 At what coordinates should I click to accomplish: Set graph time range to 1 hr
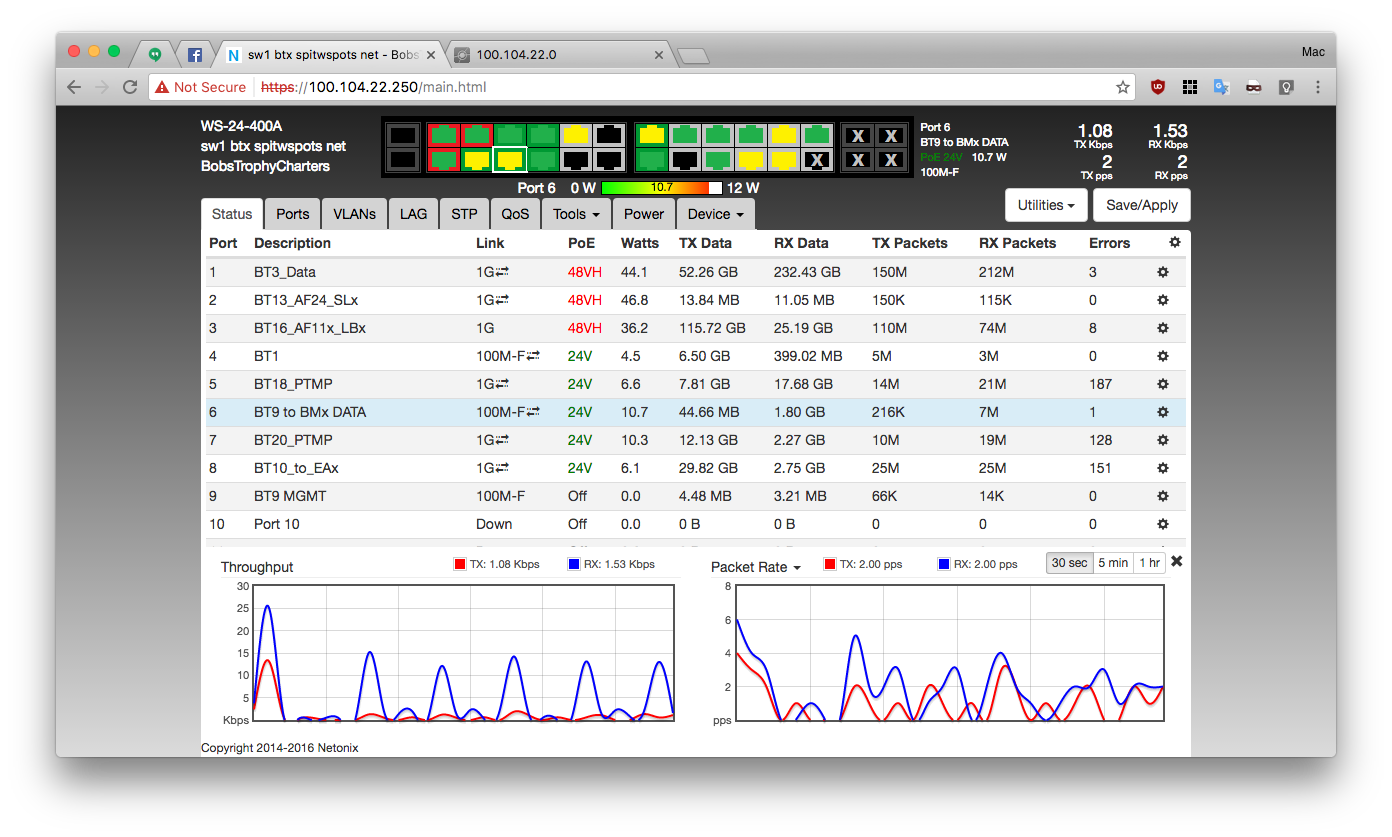(1149, 563)
